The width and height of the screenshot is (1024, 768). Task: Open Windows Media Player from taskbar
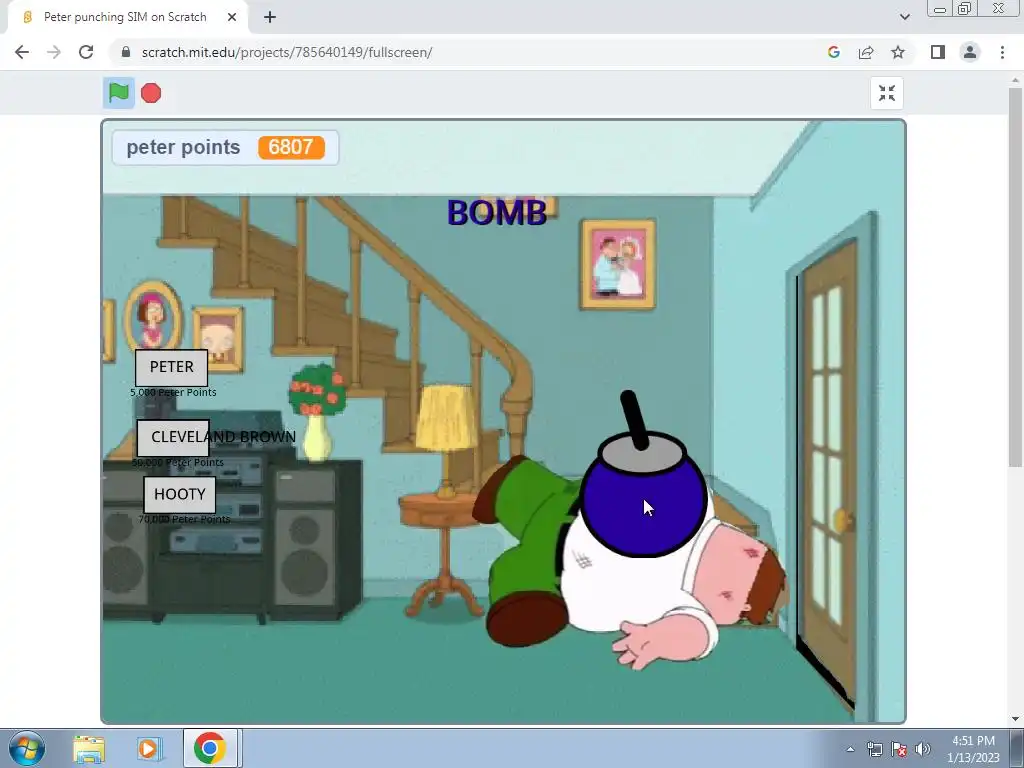(x=148, y=749)
